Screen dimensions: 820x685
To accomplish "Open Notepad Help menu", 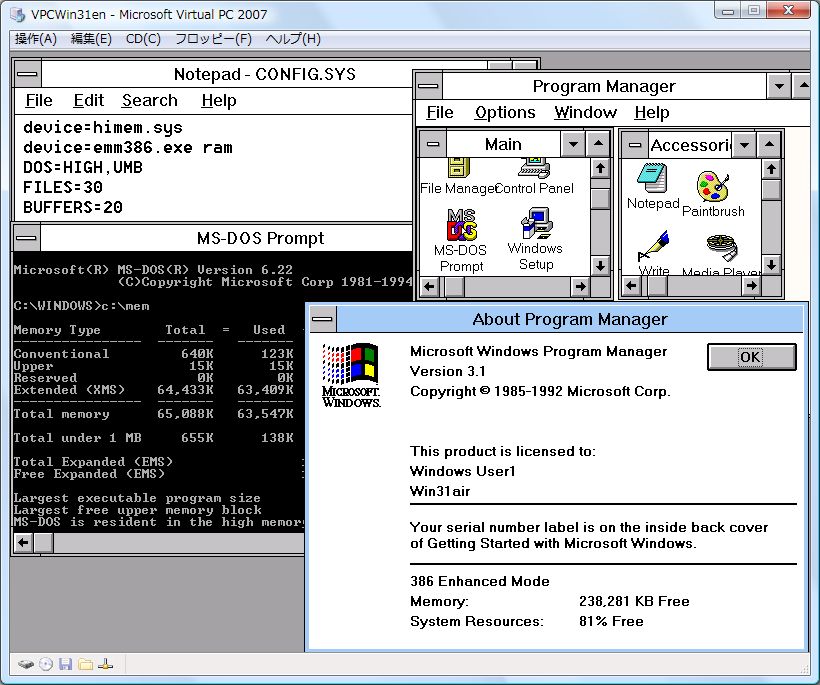I will pos(219,100).
